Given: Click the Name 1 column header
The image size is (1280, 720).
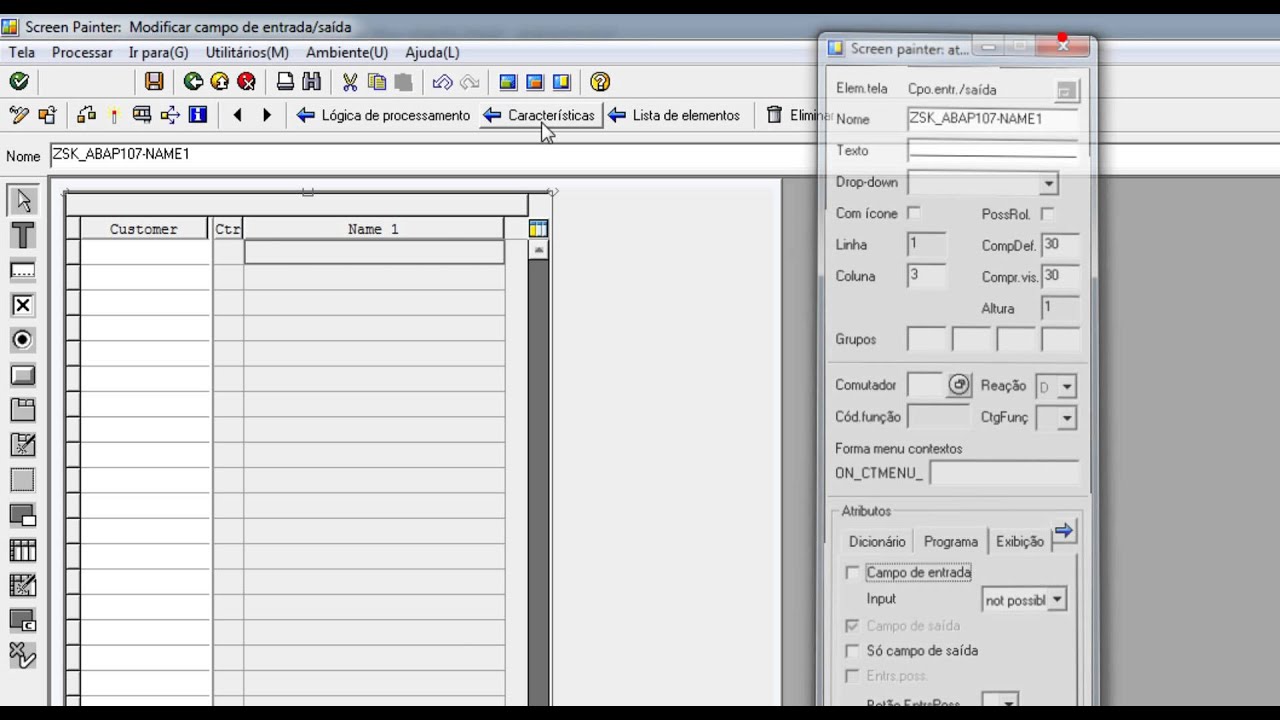Looking at the screenshot, I should (373, 229).
